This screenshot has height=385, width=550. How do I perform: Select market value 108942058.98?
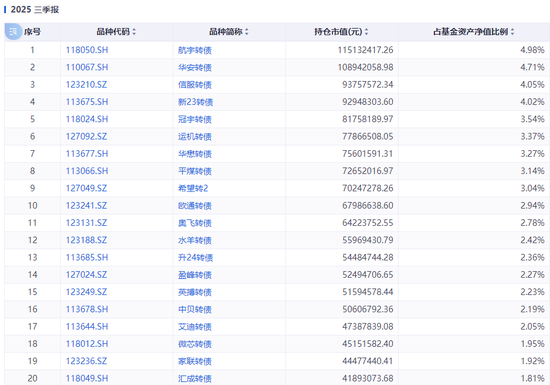click(365, 67)
